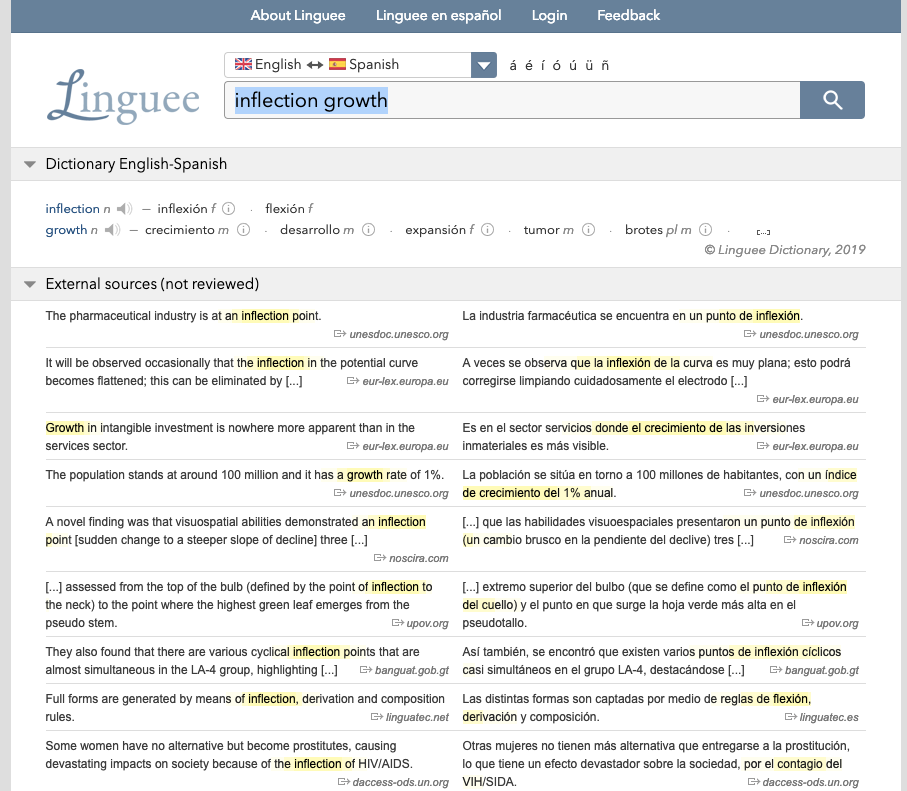Play audio pronunciation for growth
Viewport: 907px width, 791px height.
click(x=111, y=230)
